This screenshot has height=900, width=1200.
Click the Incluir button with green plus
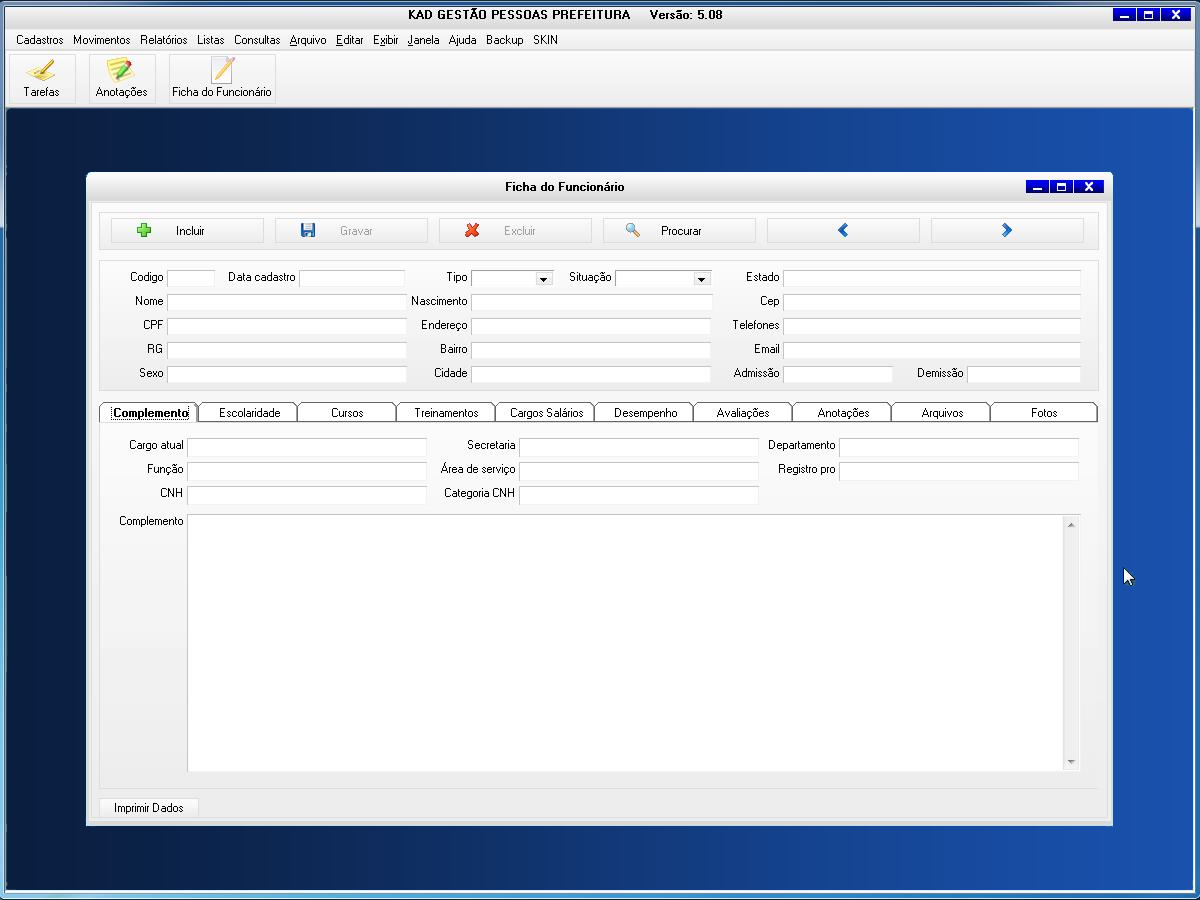click(x=187, y=231)
